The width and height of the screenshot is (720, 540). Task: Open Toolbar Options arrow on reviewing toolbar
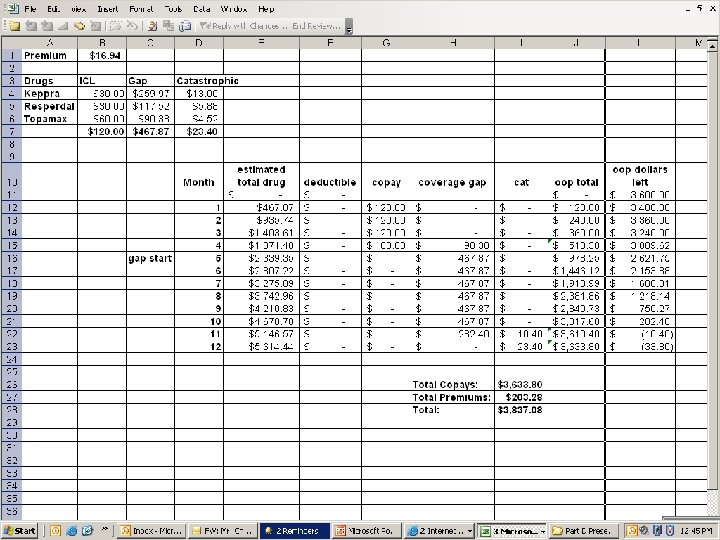[349, 28]
